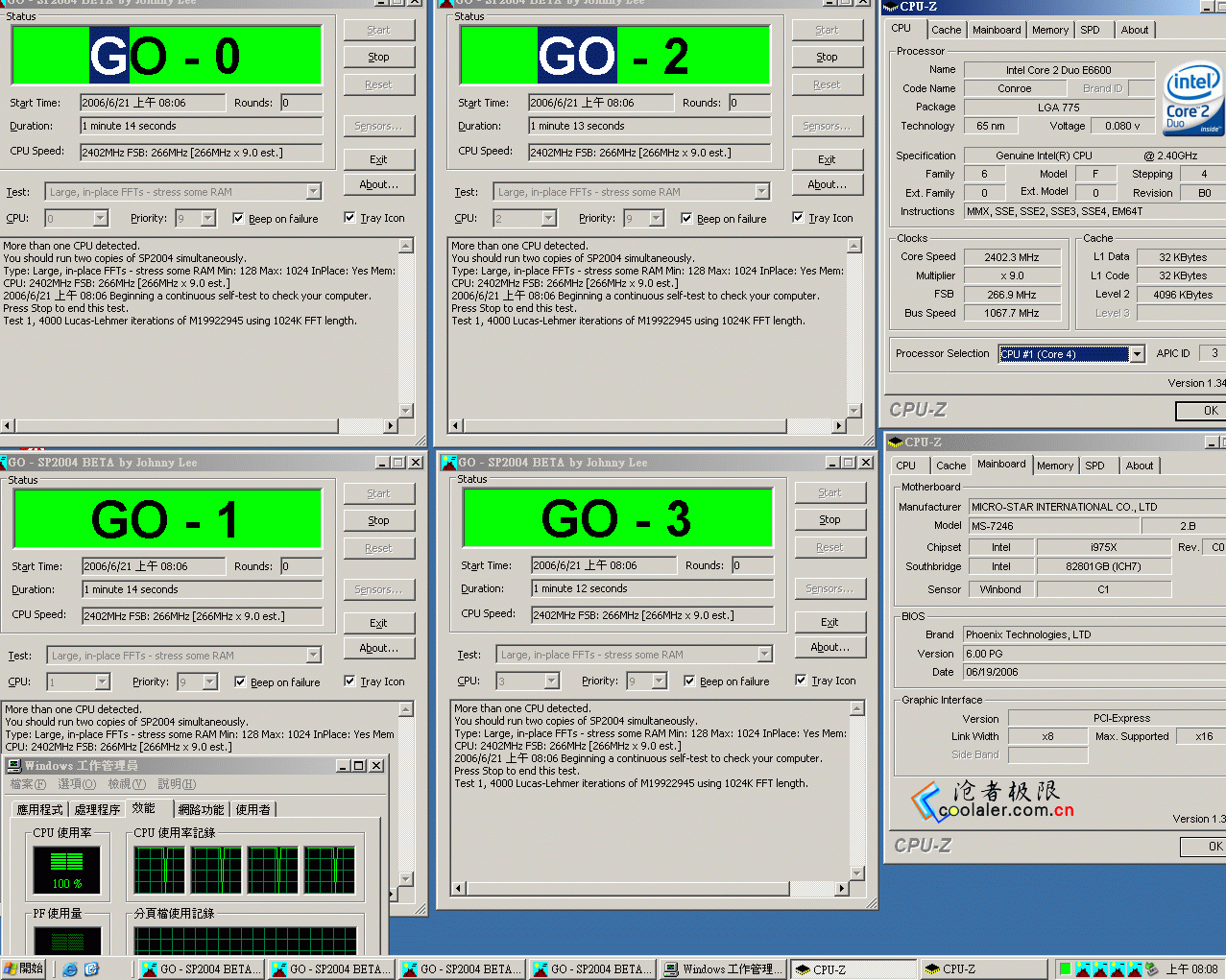Toggle Beep on failure in GO - 1 window
Screen dimensions: 1226x980
(240, 682)
